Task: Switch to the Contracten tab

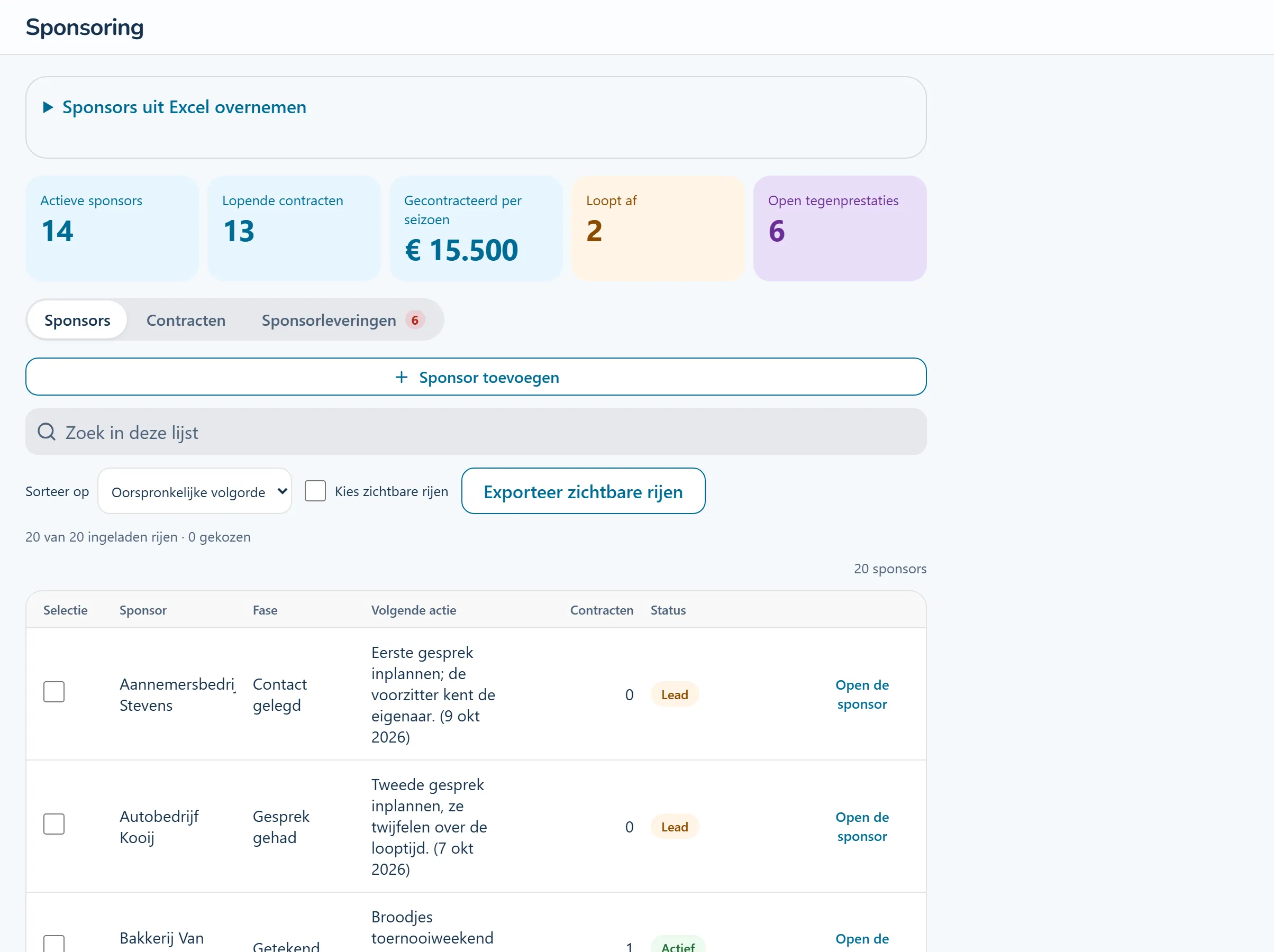Action: [186, 320]
